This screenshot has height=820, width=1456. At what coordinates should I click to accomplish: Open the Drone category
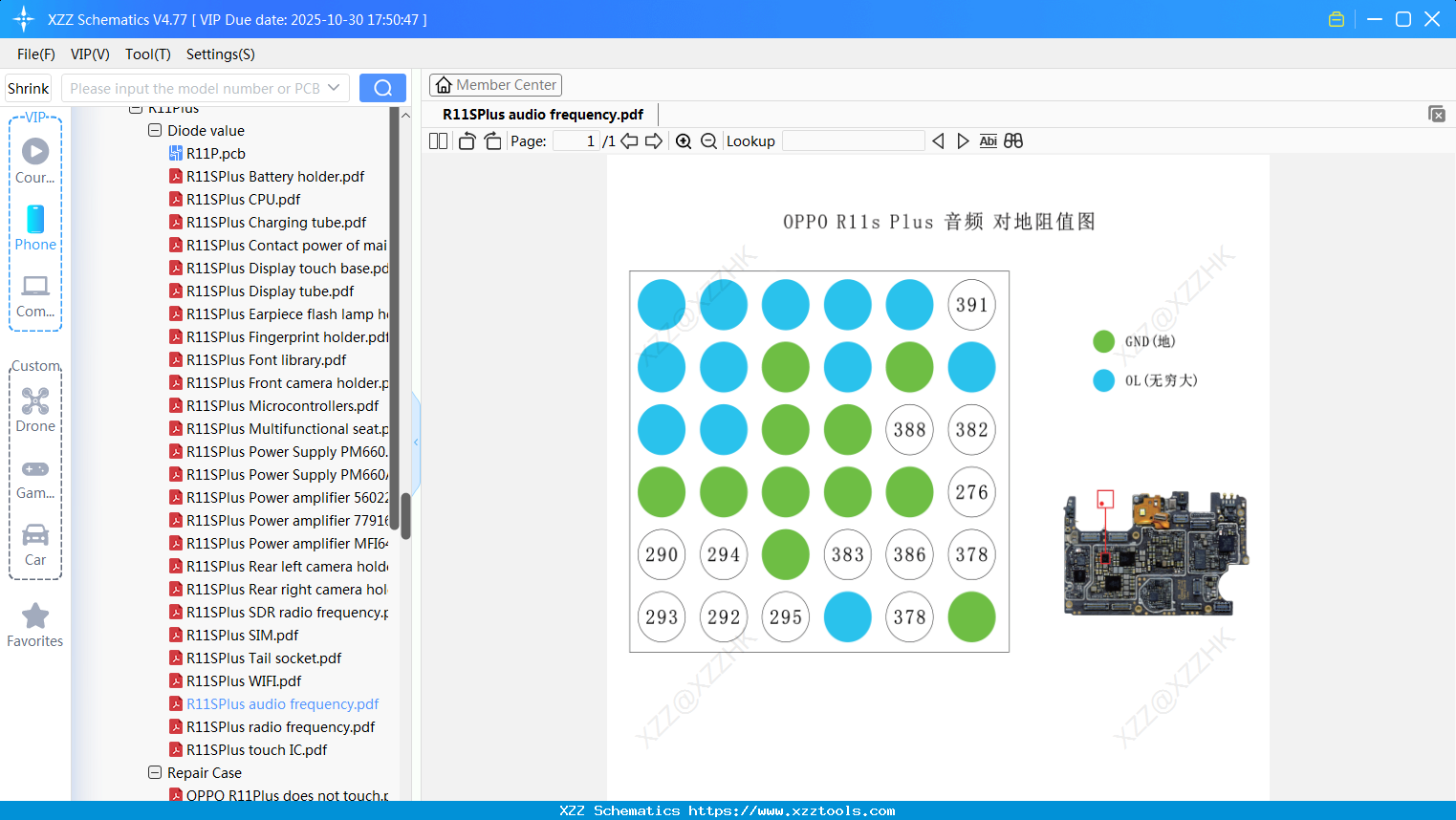click(35, 410)
